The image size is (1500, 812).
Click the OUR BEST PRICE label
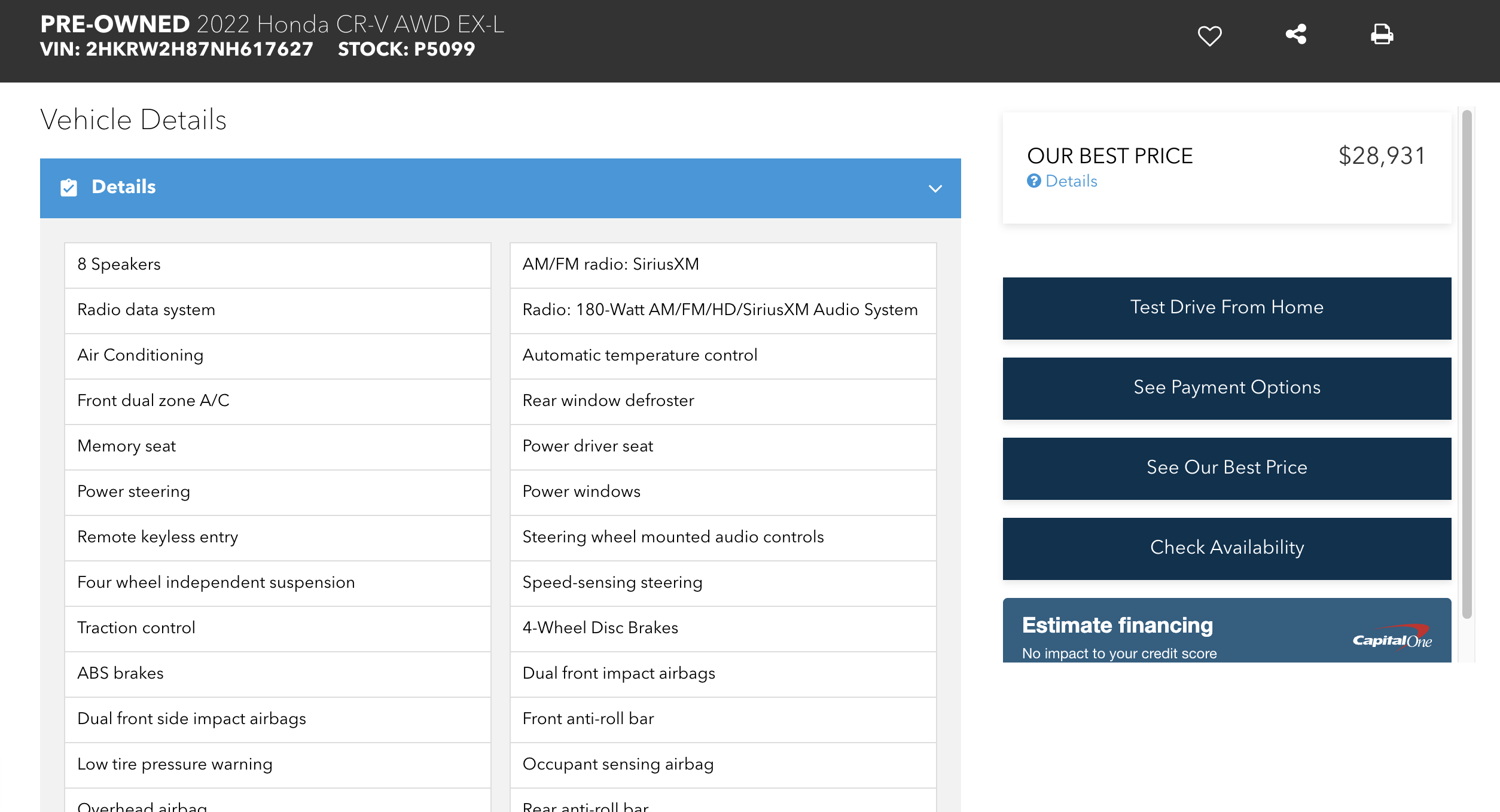(1109, 156)
